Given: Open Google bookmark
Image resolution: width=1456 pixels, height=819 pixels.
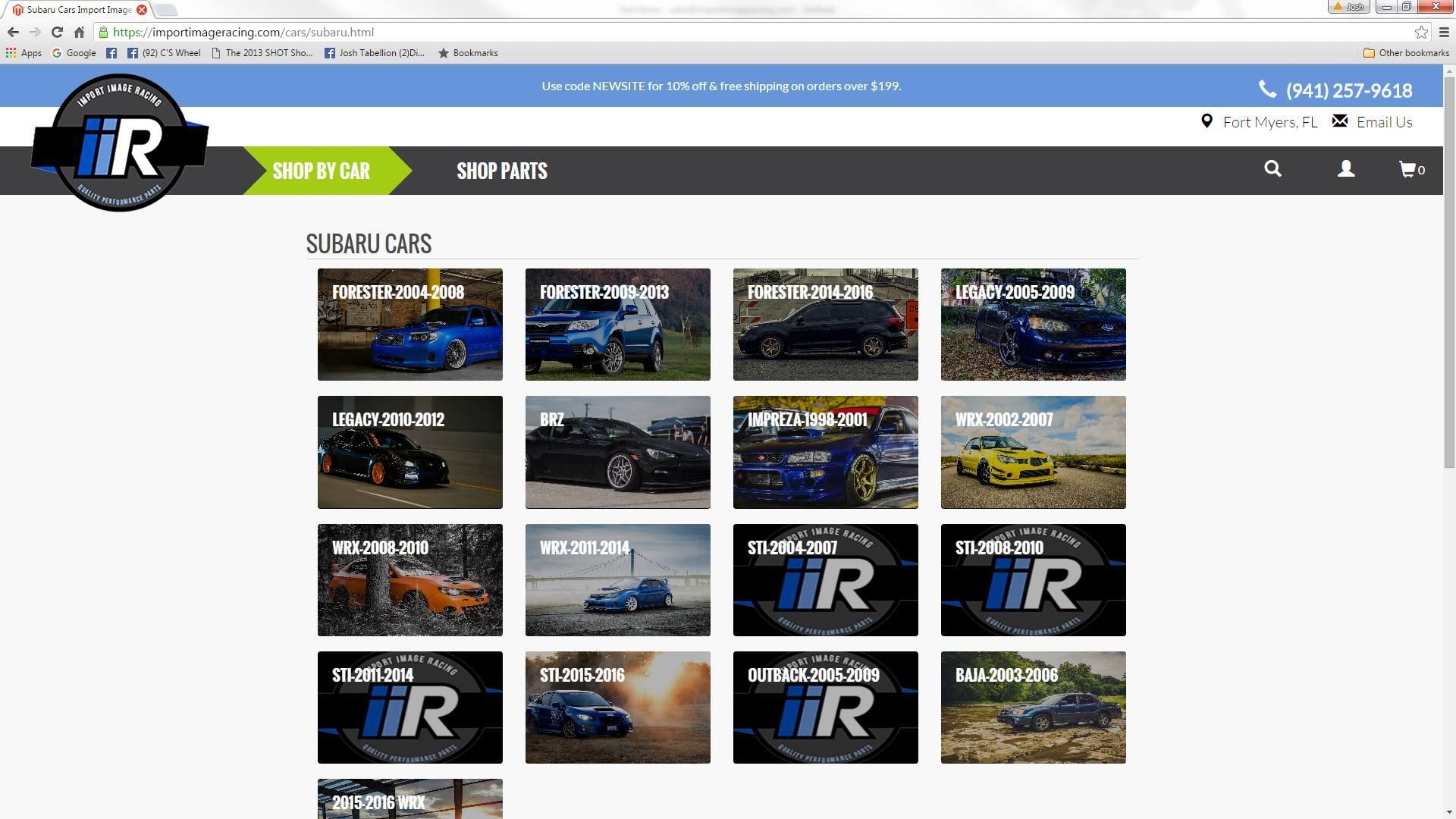Looking at the screenshot, I should pos(74,53).
